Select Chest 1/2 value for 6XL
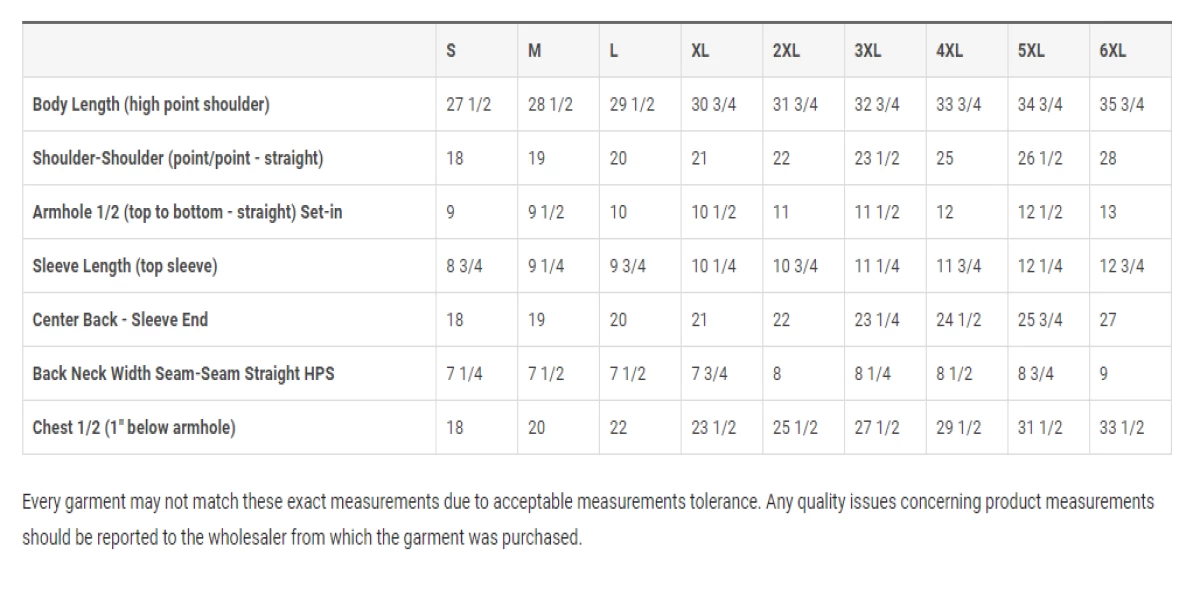This screenshot has height=600, width=1200. coord(1121,428)
